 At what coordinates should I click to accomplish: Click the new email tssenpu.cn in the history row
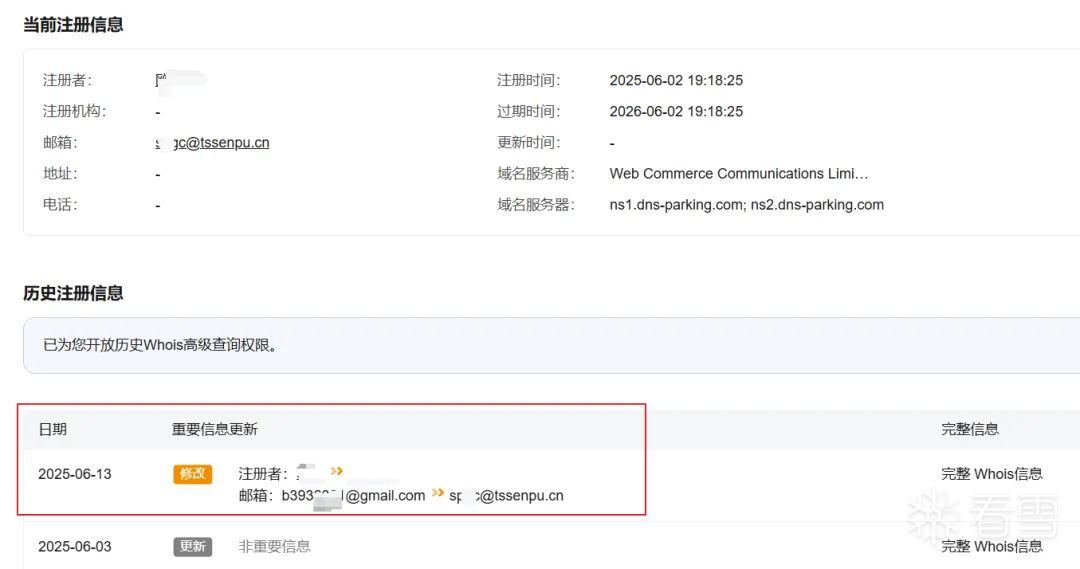tap(506, 496)
